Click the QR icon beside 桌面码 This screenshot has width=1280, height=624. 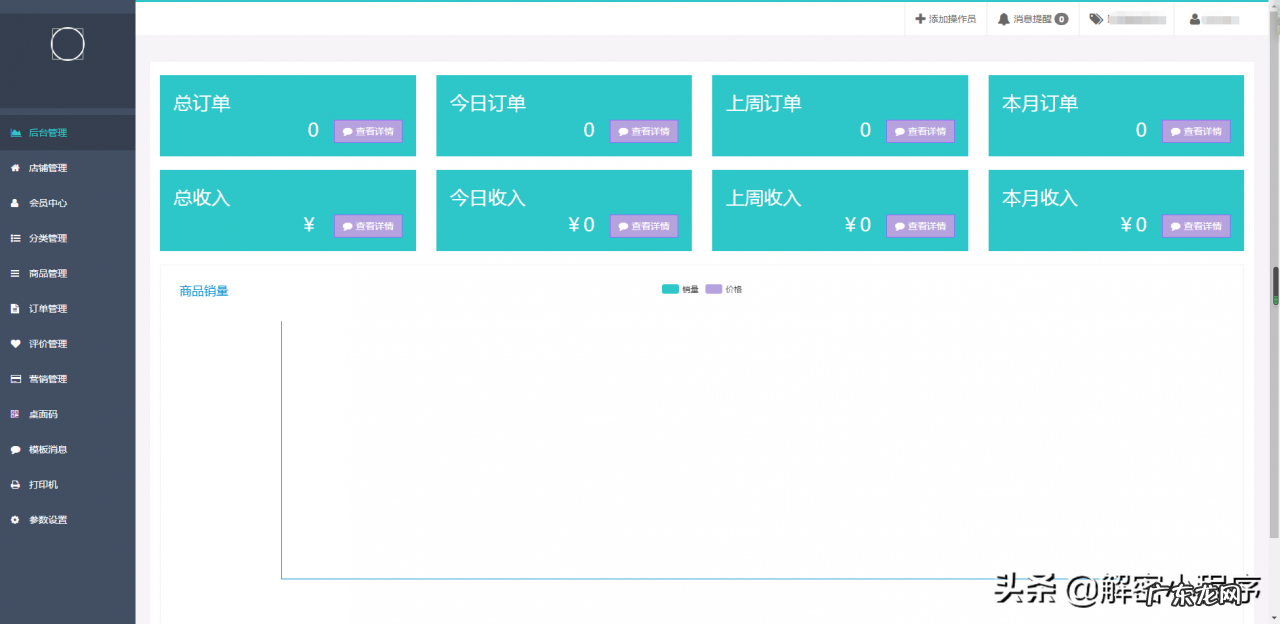coord(15,414)
